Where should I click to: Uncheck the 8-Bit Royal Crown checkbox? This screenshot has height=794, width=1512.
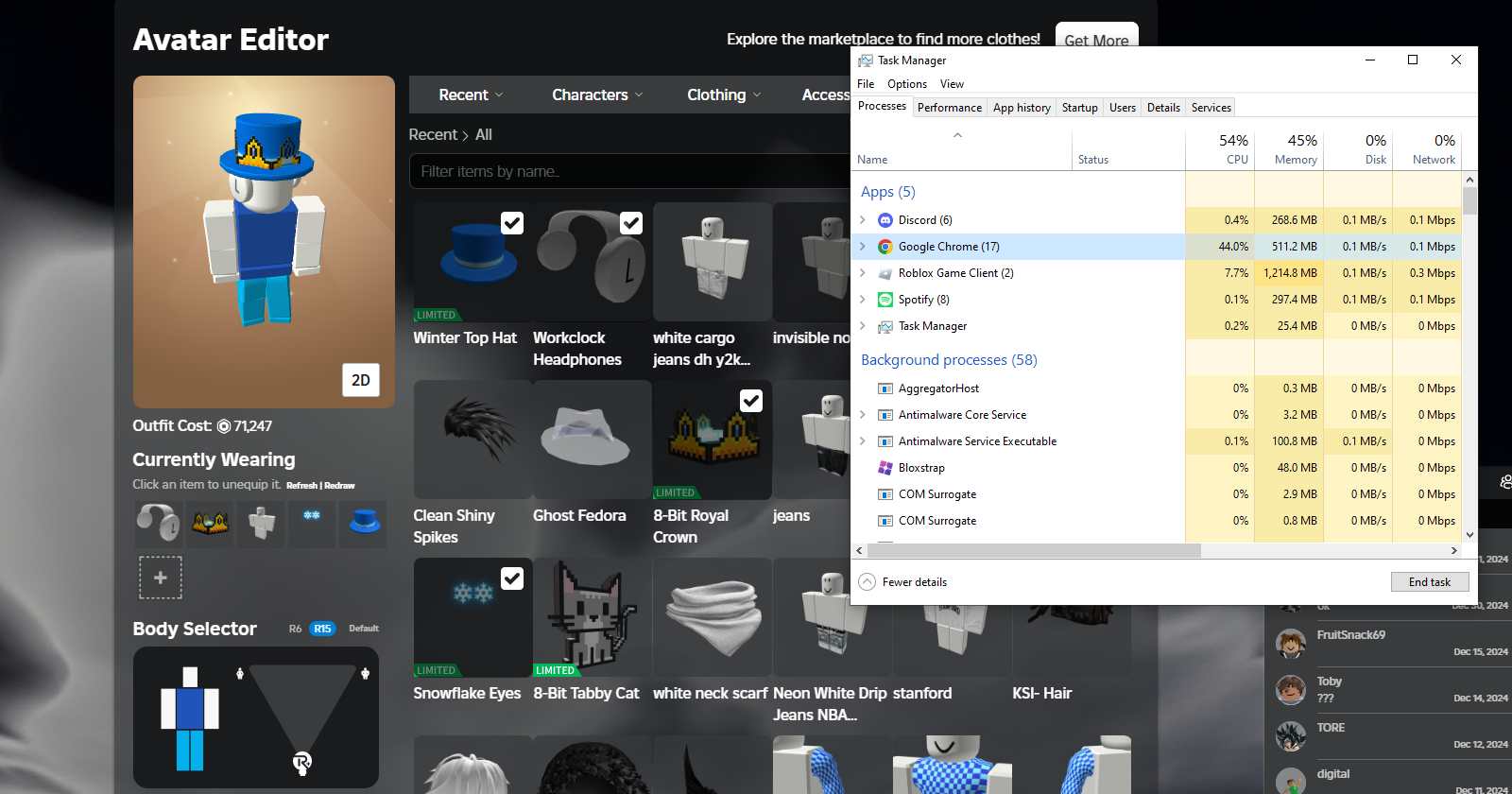(751, 401)
